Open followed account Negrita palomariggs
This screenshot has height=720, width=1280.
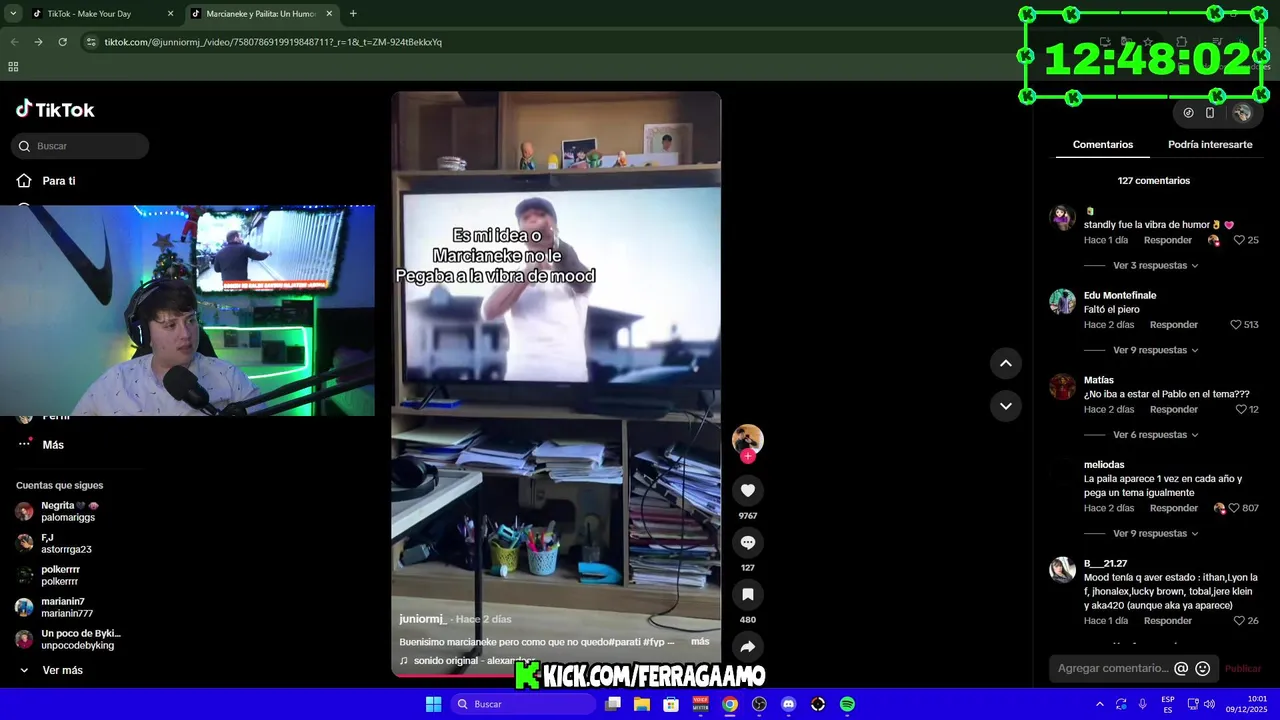coord(68,511)
